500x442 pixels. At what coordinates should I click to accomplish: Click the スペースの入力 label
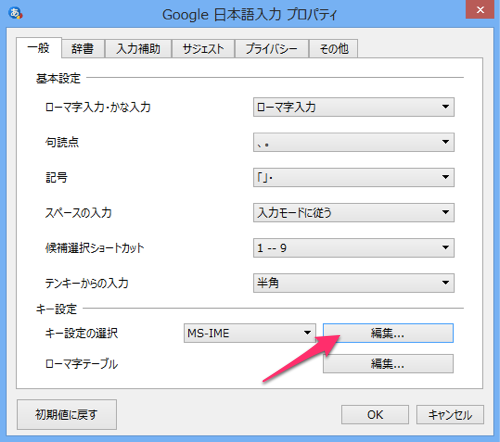click(78, 213)
